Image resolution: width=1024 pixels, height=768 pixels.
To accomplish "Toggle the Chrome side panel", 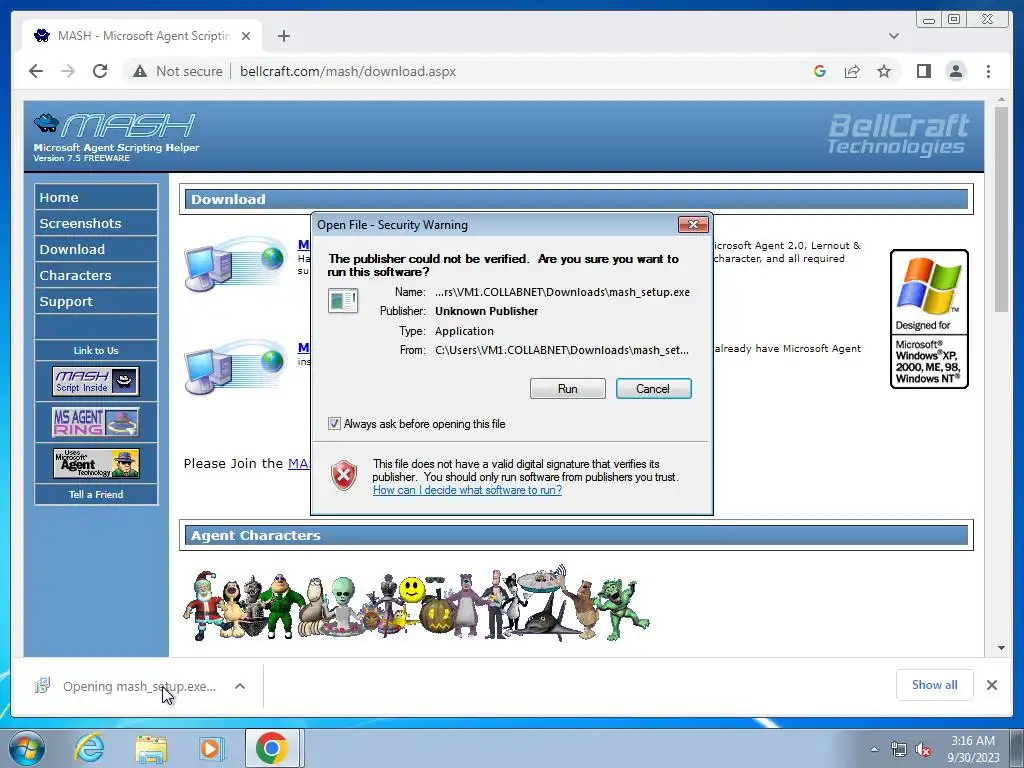I will (923, 71).
